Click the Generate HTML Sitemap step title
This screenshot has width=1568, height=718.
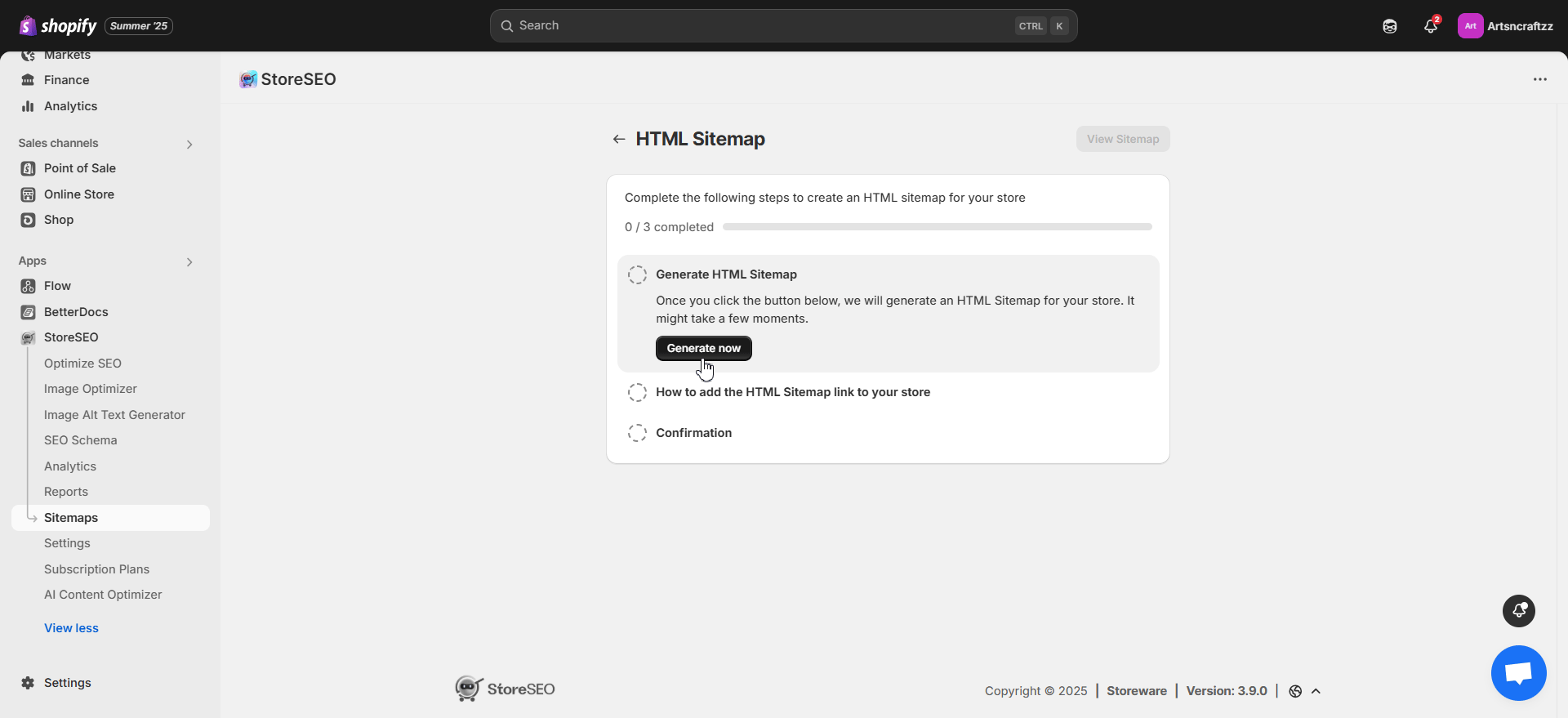tap(726, 274)
